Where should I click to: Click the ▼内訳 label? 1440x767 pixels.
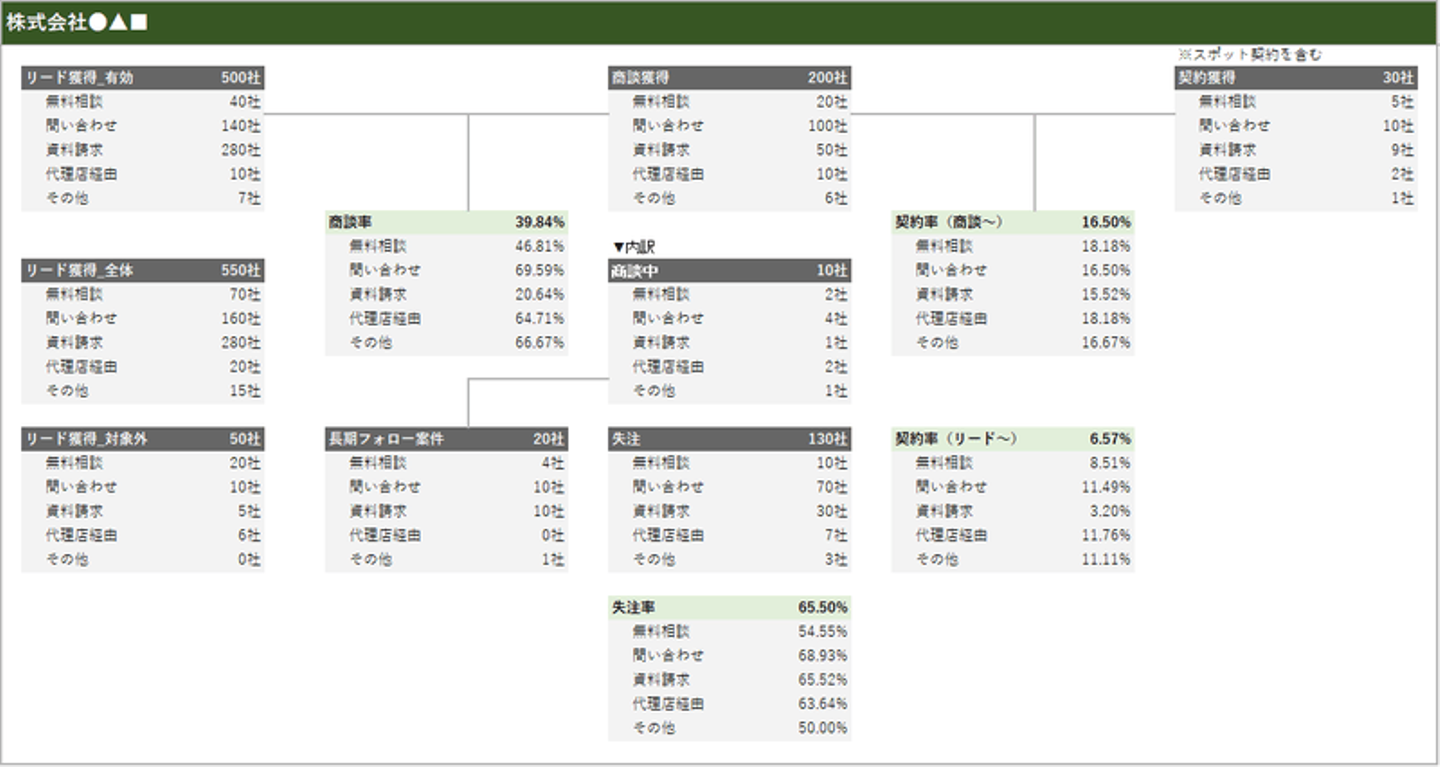pyautogui.click(x=634, y=247)
